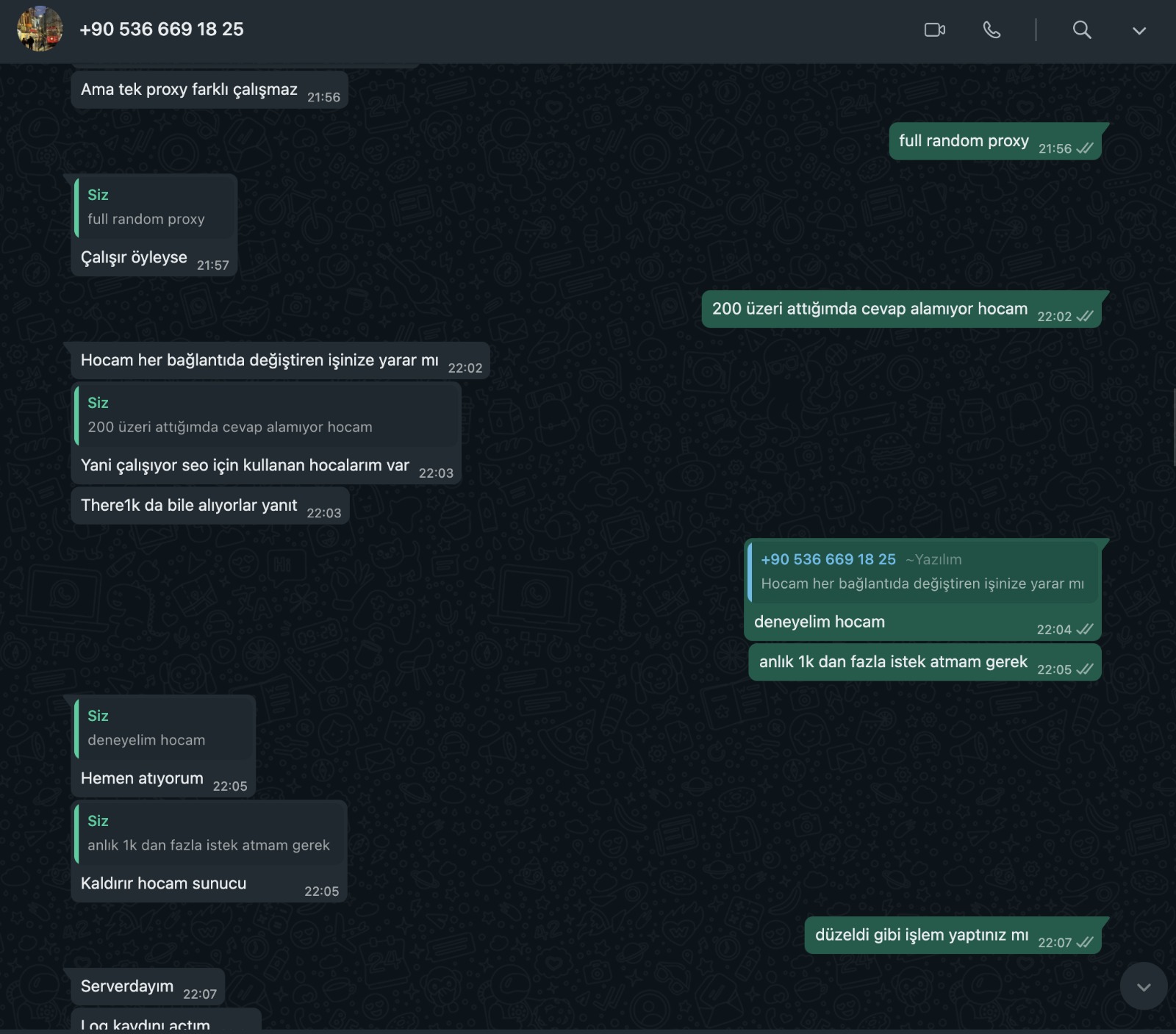Viewport: 1176px width, 1034px height.
Task: Click the chat scrollbar on the right edge
Action: pyautogui.click(x=1174, y=428)
